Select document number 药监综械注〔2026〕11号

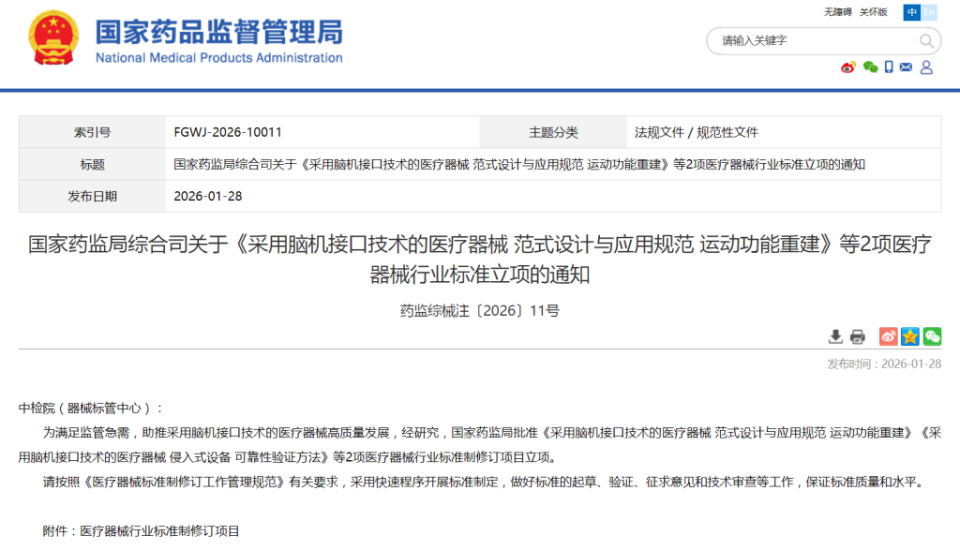coord(480,311)
